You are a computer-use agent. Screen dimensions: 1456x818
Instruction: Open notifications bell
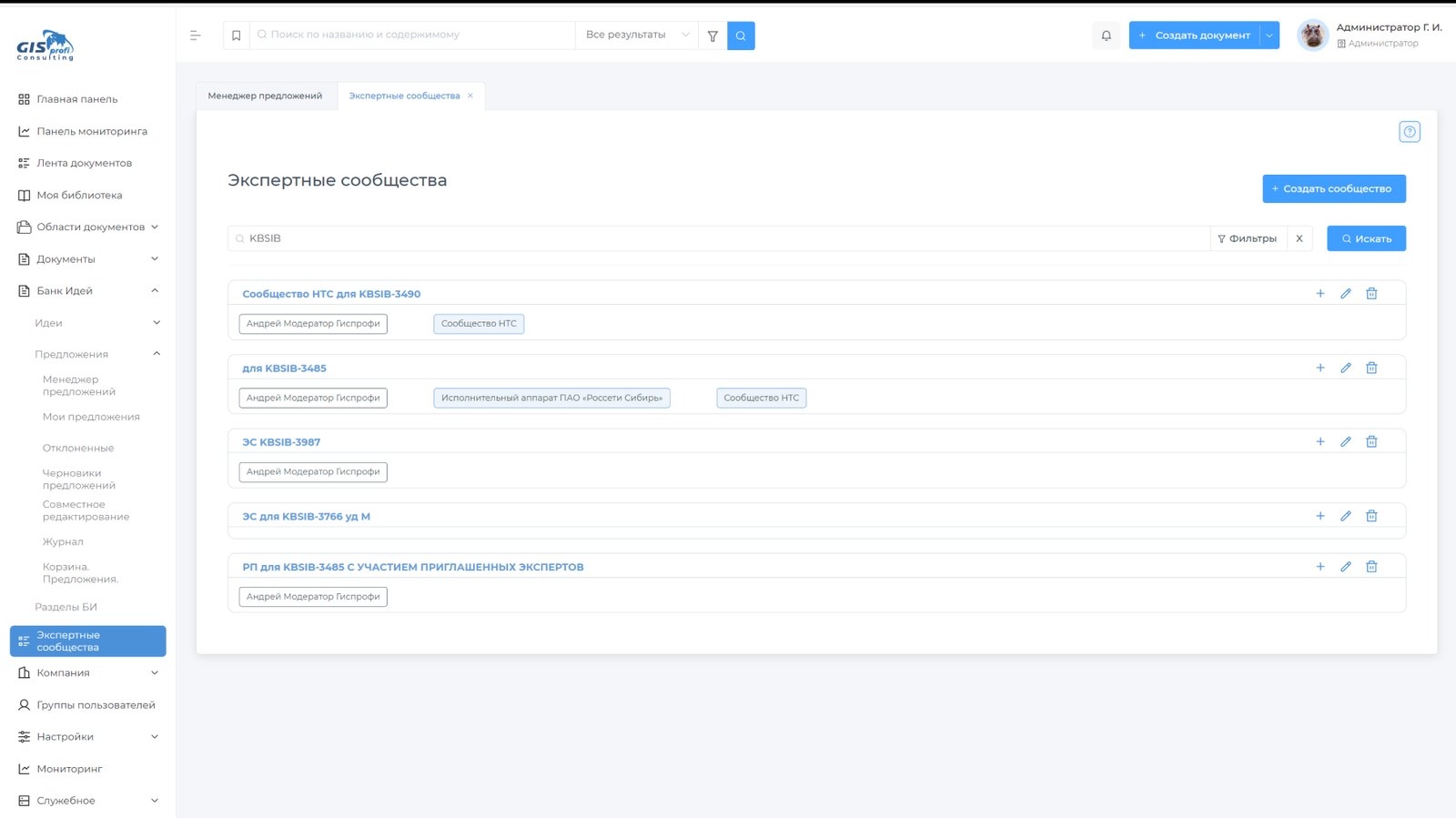[x=1107, y=35]
